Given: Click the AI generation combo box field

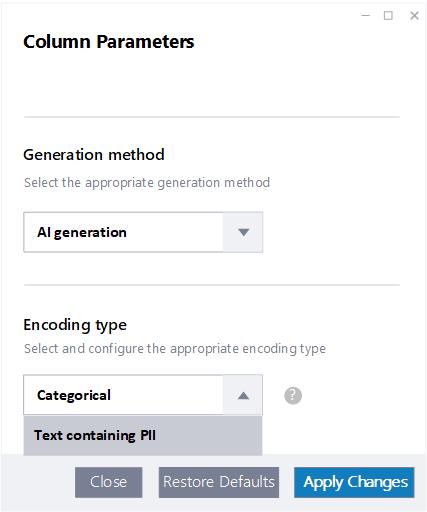Looking at the screenshot, I should point(143,232).
